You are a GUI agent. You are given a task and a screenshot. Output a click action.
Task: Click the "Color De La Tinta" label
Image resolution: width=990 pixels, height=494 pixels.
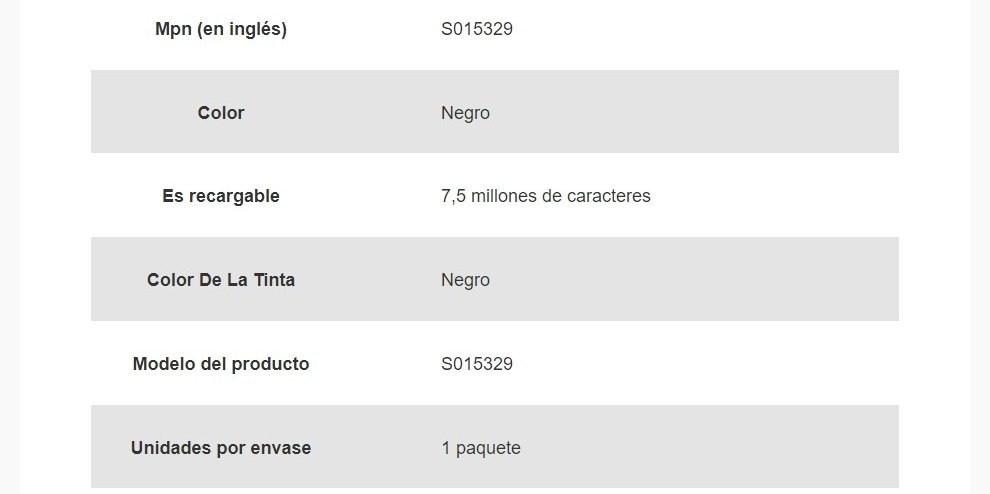coord(221,280)
